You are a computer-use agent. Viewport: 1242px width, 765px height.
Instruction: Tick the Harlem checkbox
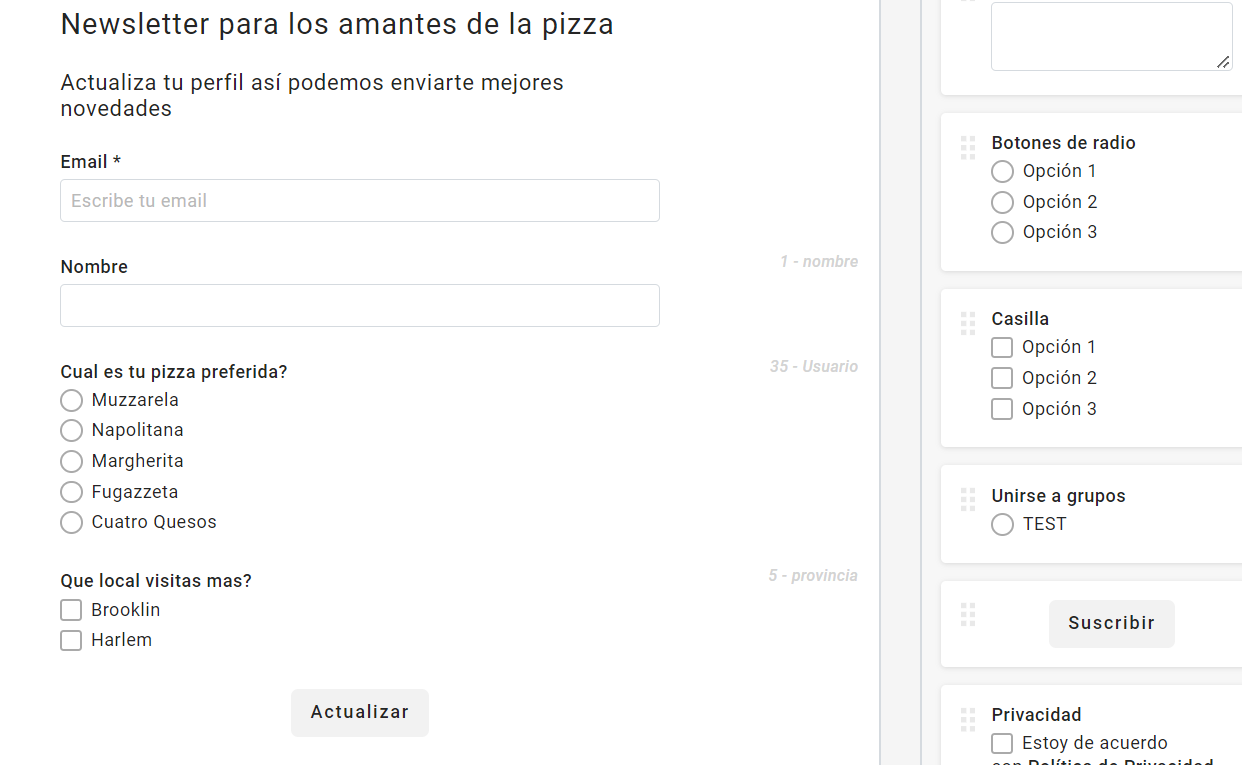point(71,640)
